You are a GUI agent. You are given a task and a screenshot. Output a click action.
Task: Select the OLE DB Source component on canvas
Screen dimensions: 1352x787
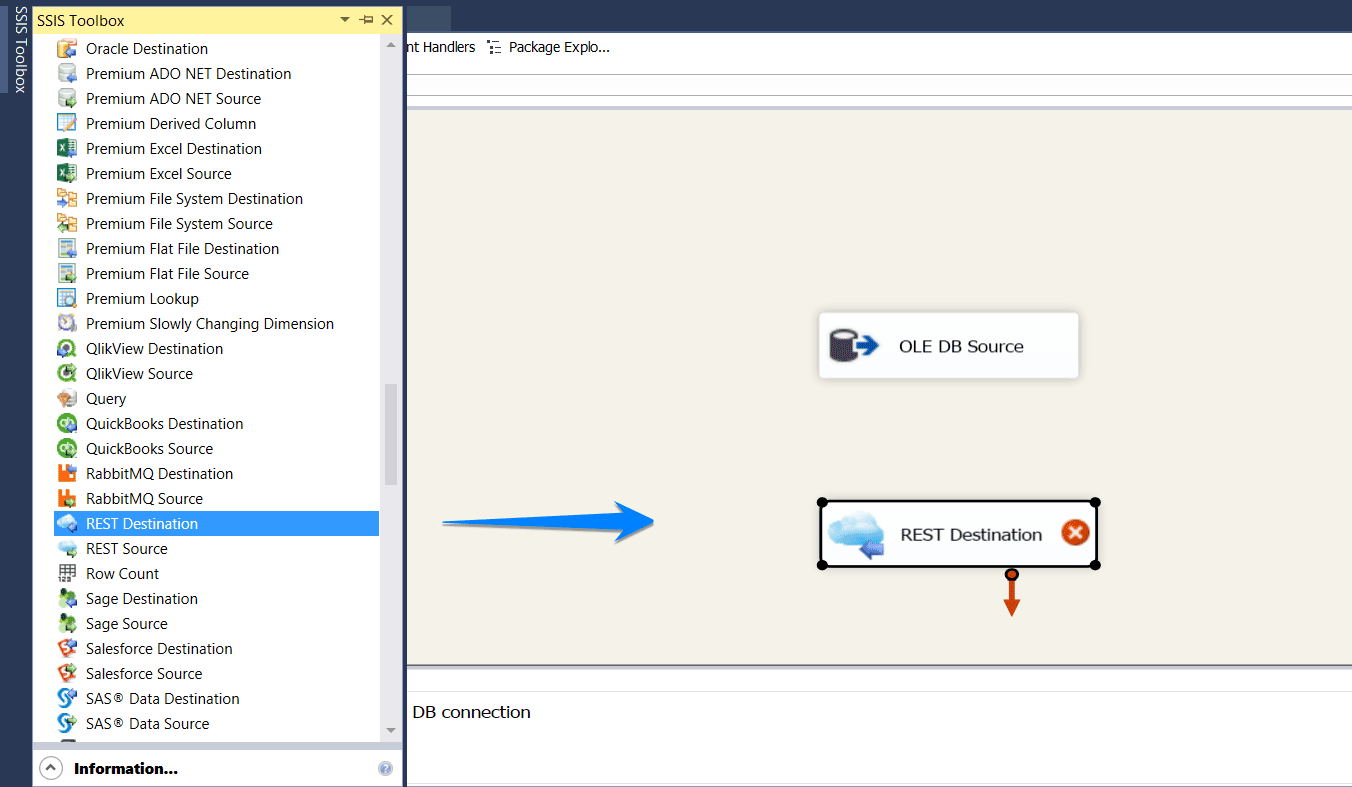[x=949, y=346]
